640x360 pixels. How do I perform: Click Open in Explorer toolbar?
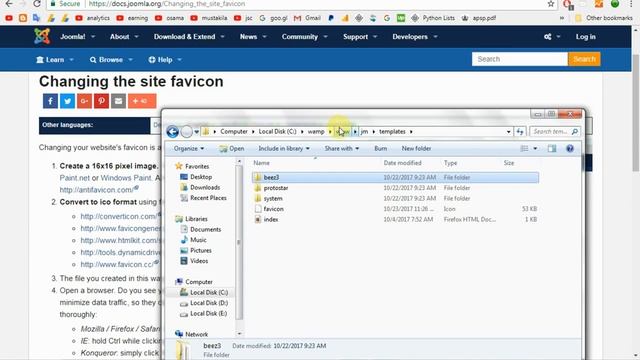pyautogui.click(x=232, y=149)
